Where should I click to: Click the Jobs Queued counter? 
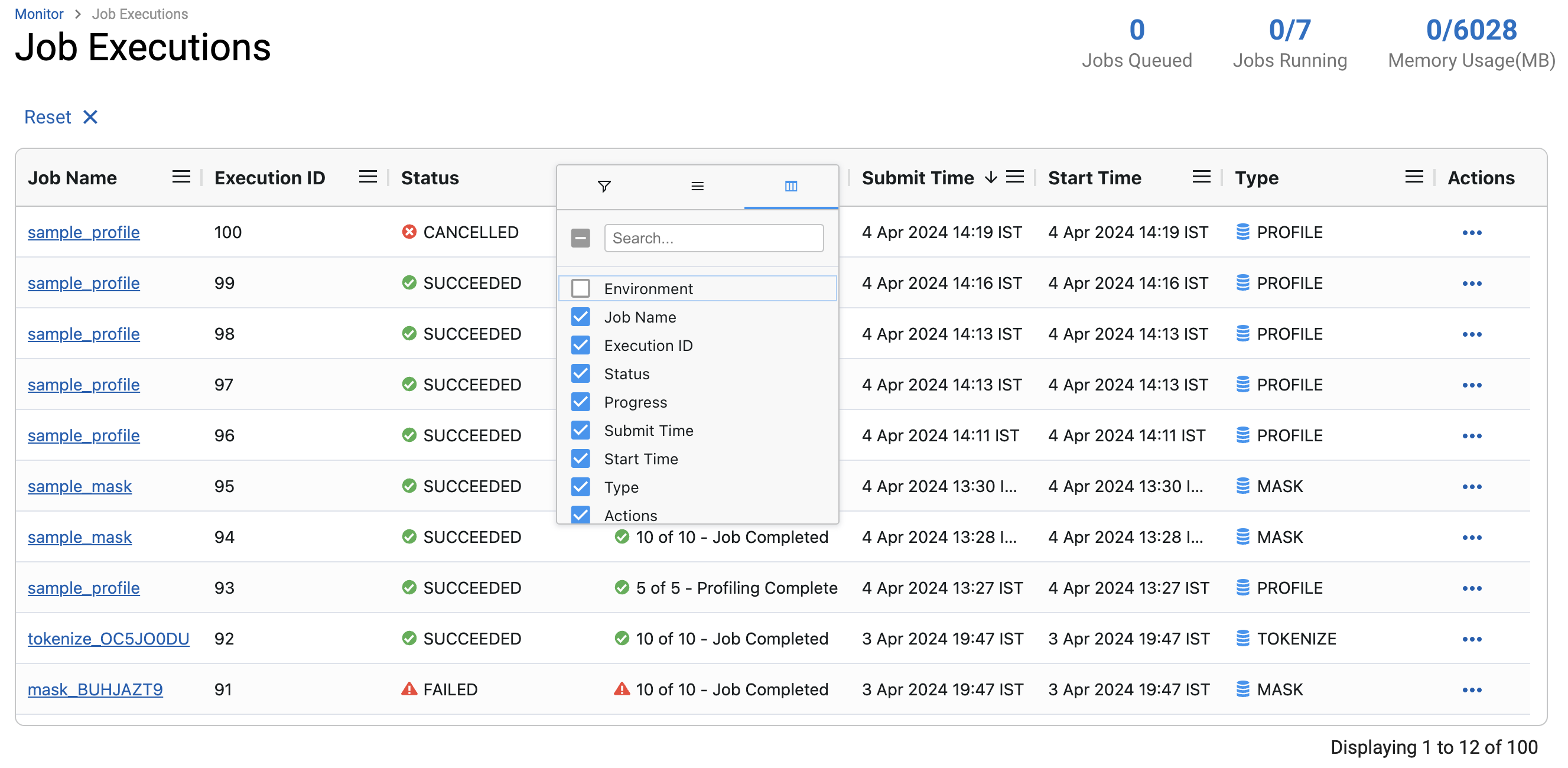click(1137, 44)
